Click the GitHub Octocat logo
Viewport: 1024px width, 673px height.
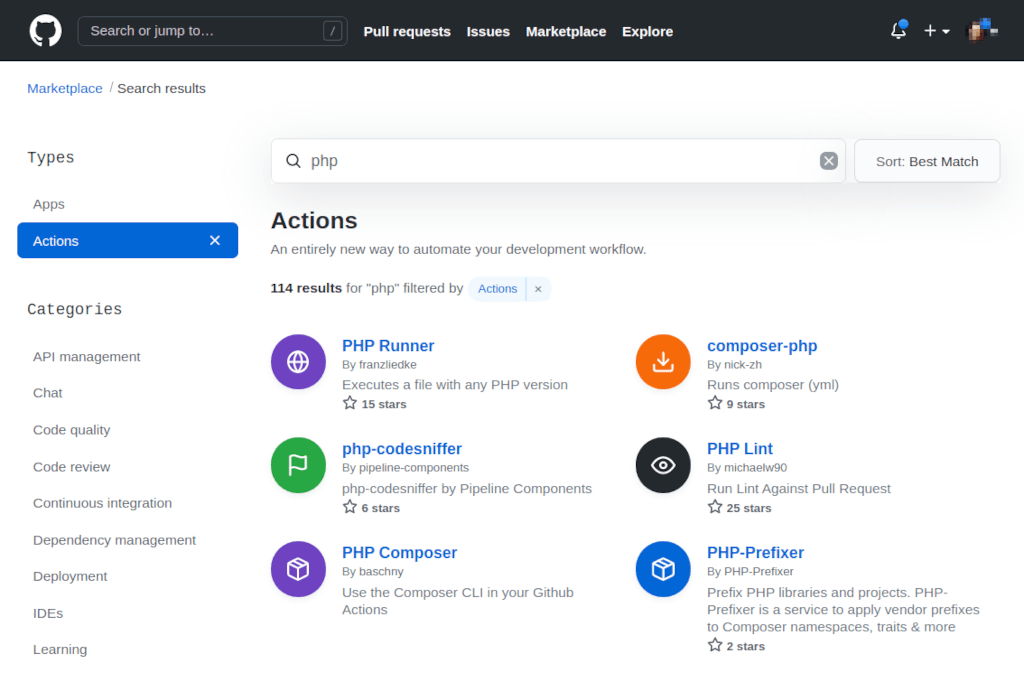pyautogui.click(x=46, y=31)
